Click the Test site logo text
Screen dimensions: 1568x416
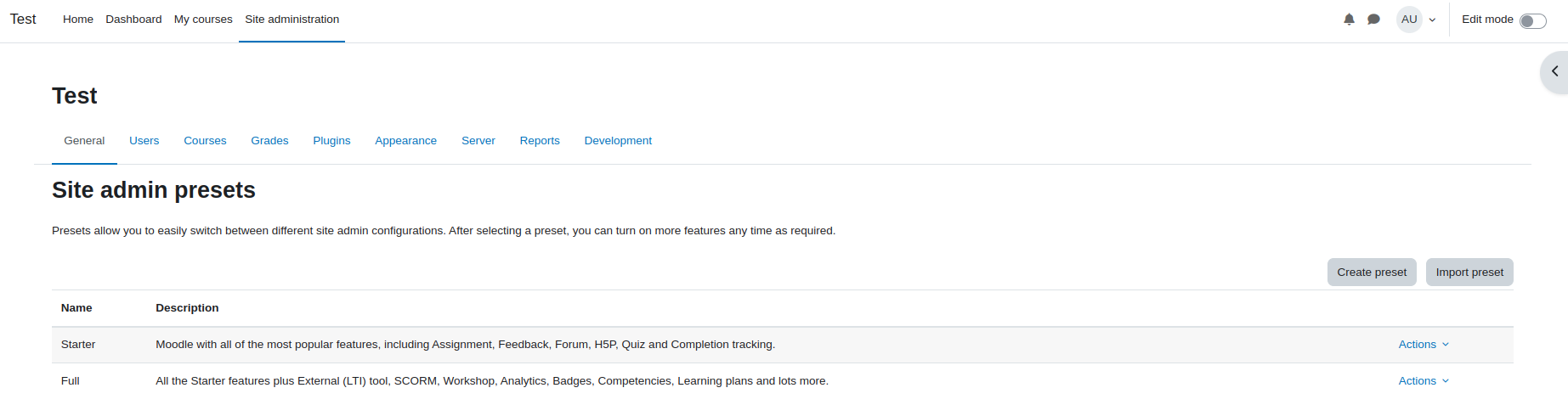(23, 20)
